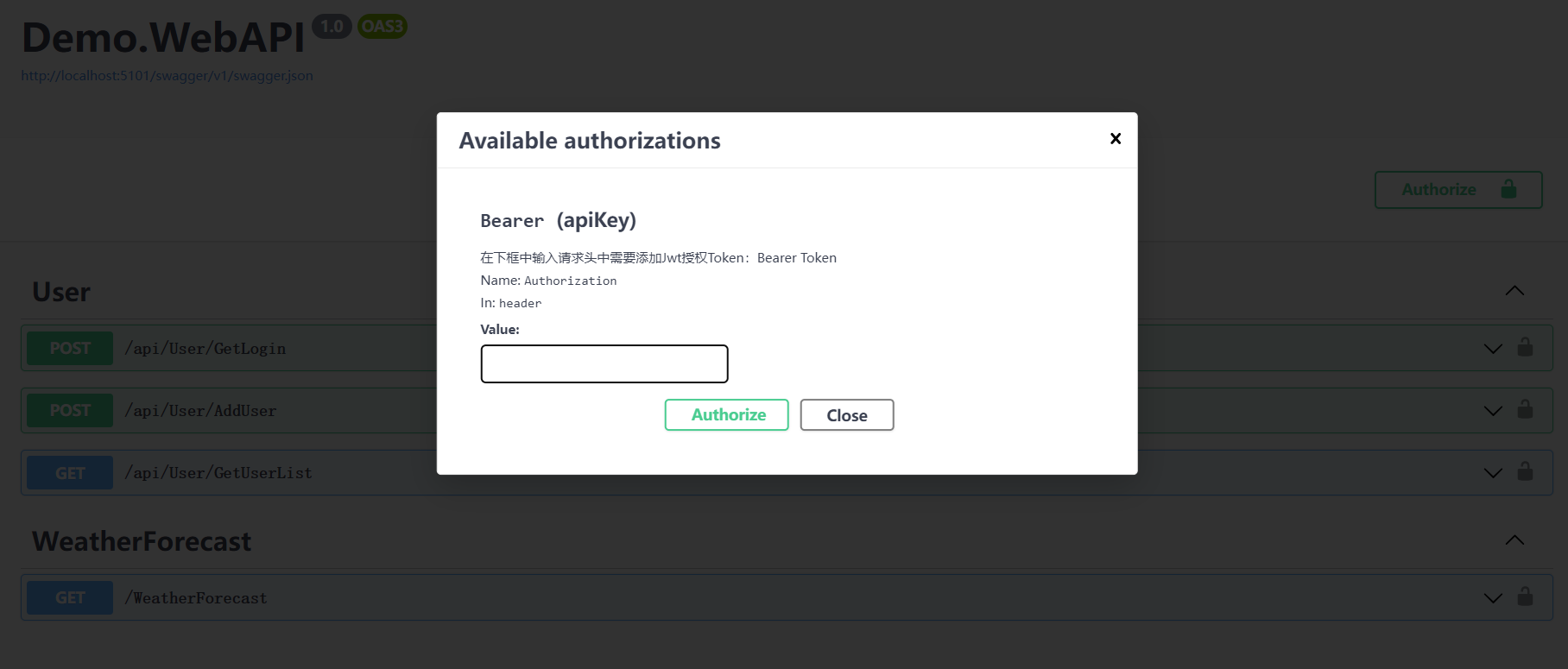This screenshot has height=669, width=1568.
Task: Open the swagger.json link under the title
Action: (x=168, y=76)
